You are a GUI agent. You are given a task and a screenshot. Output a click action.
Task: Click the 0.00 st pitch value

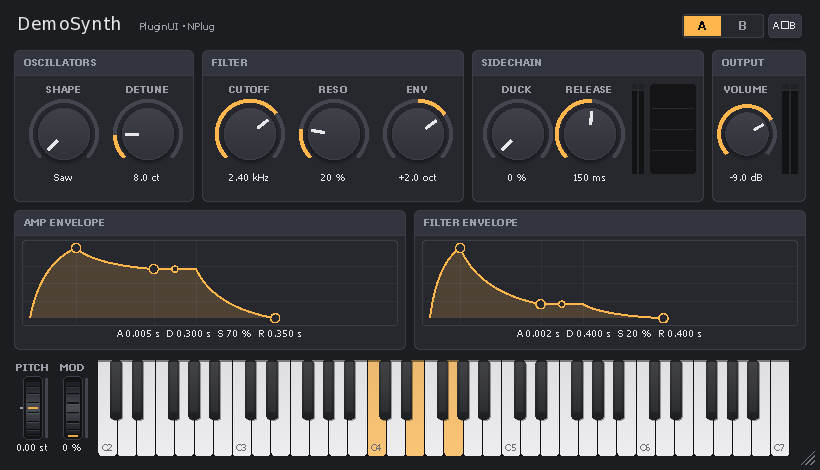tap(32, 448)
